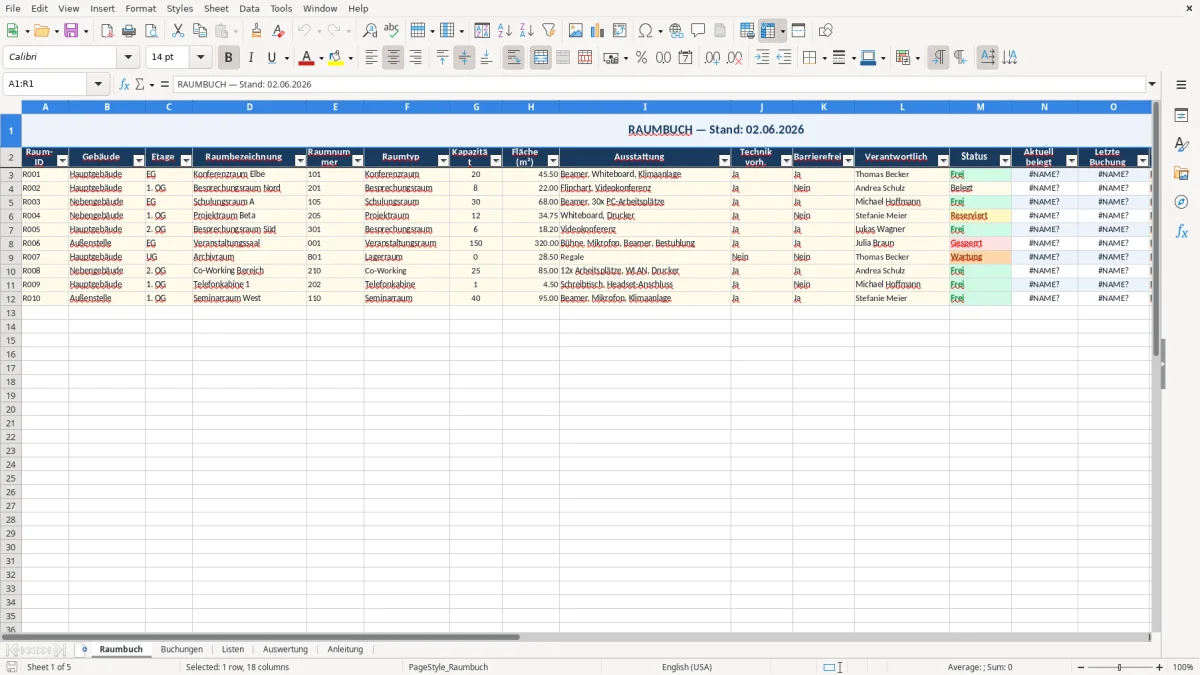
Task: Open the Format menu
Action: [x=141, y=8]
